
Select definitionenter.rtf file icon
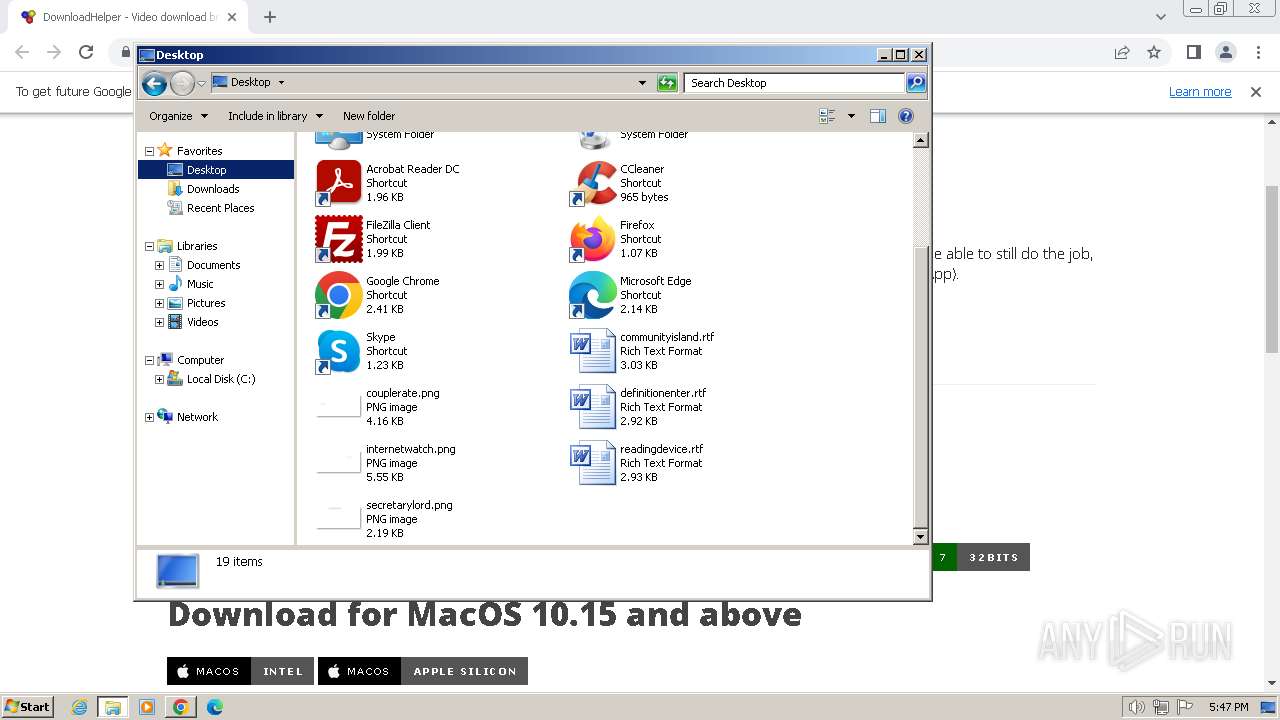click(592, 407)
